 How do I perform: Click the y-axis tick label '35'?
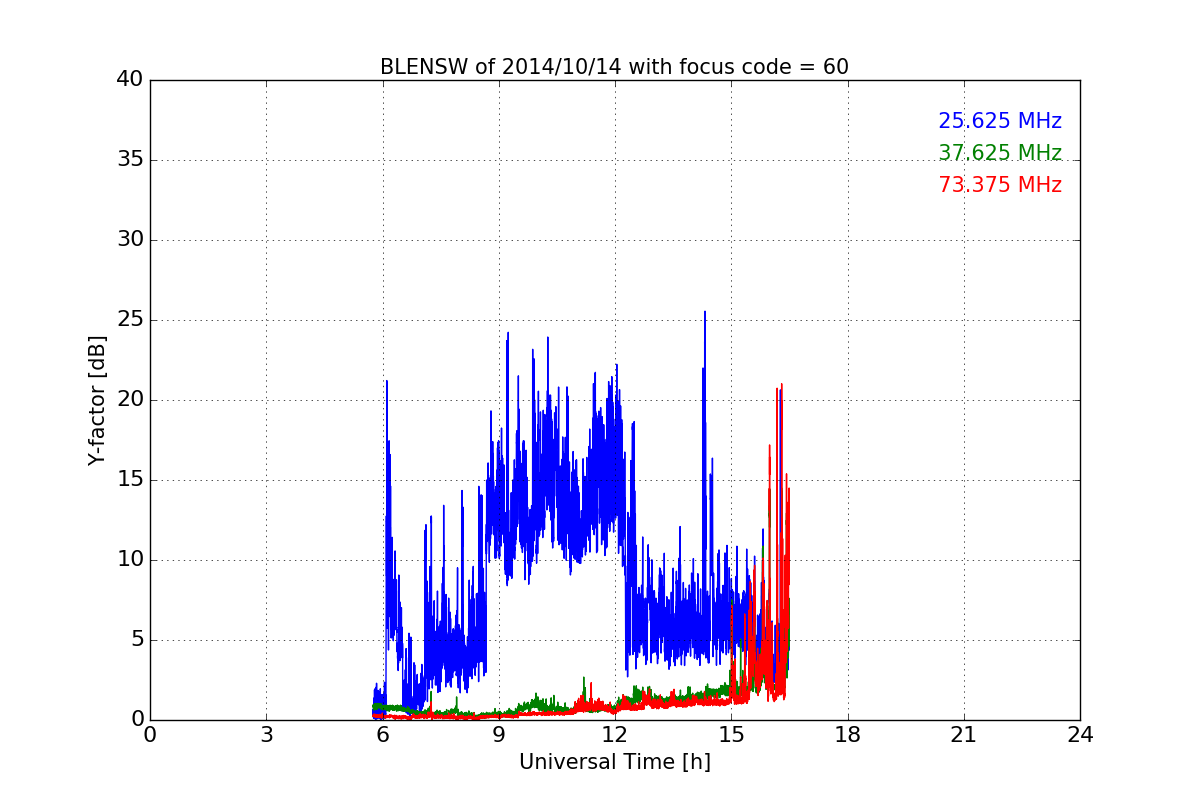130,160
